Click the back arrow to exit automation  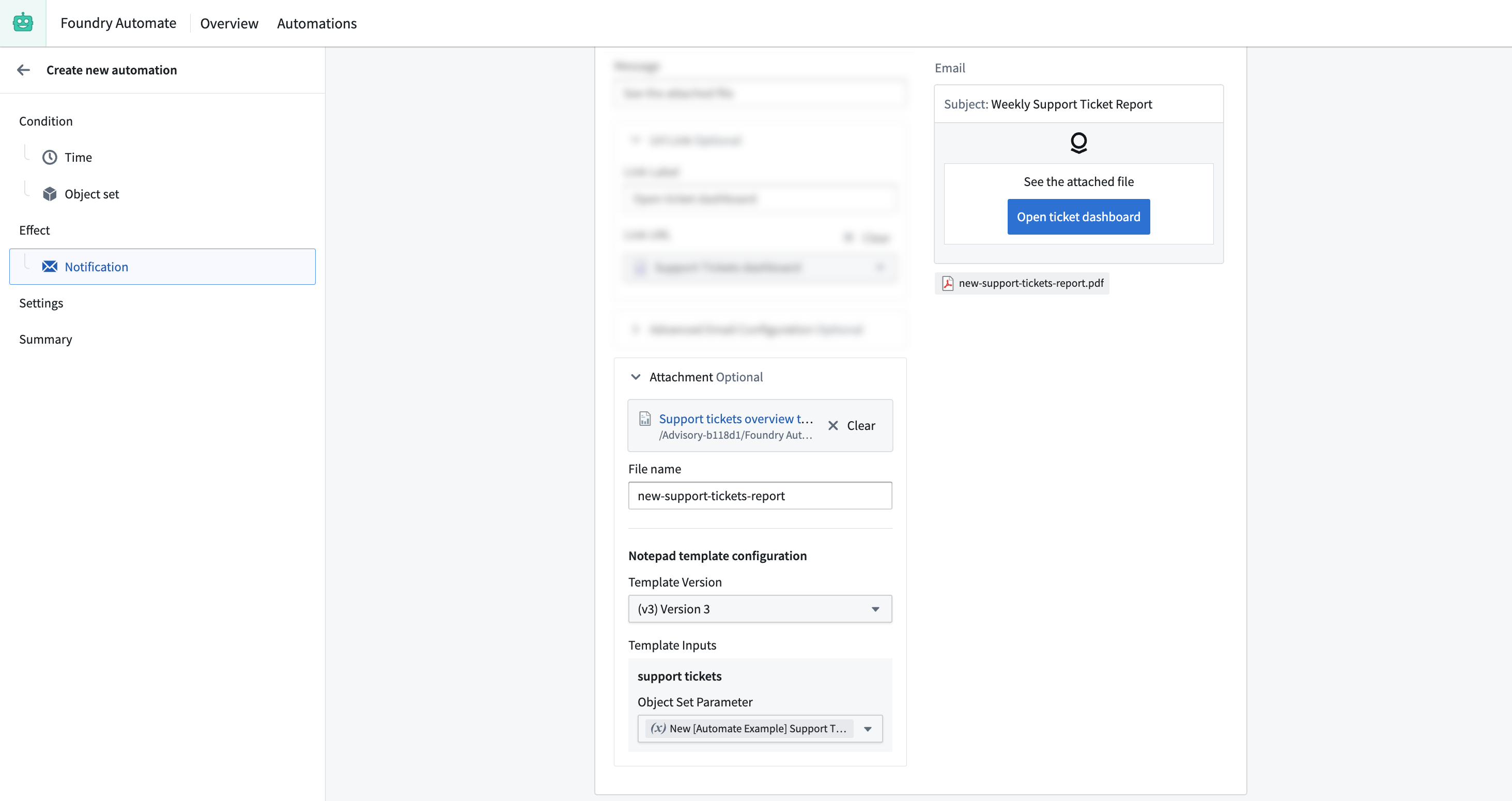click(x=23, y=69)
